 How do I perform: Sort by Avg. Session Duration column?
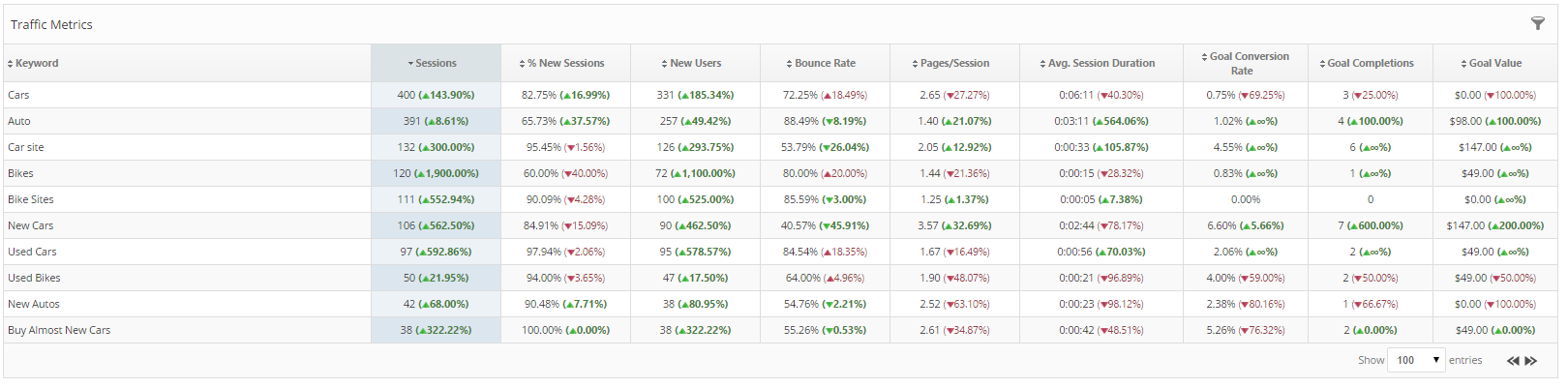pos(1101,64)
